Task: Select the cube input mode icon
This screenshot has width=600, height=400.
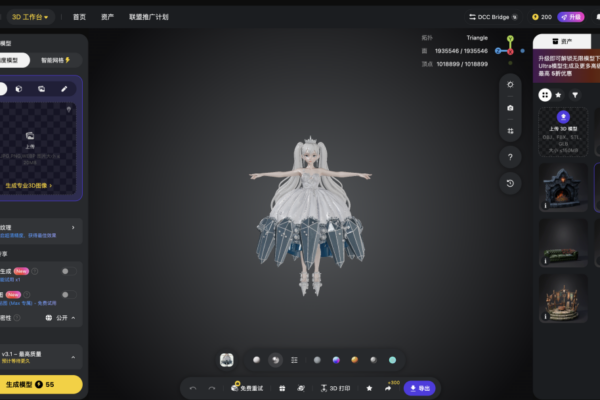Action: (19, 89)
